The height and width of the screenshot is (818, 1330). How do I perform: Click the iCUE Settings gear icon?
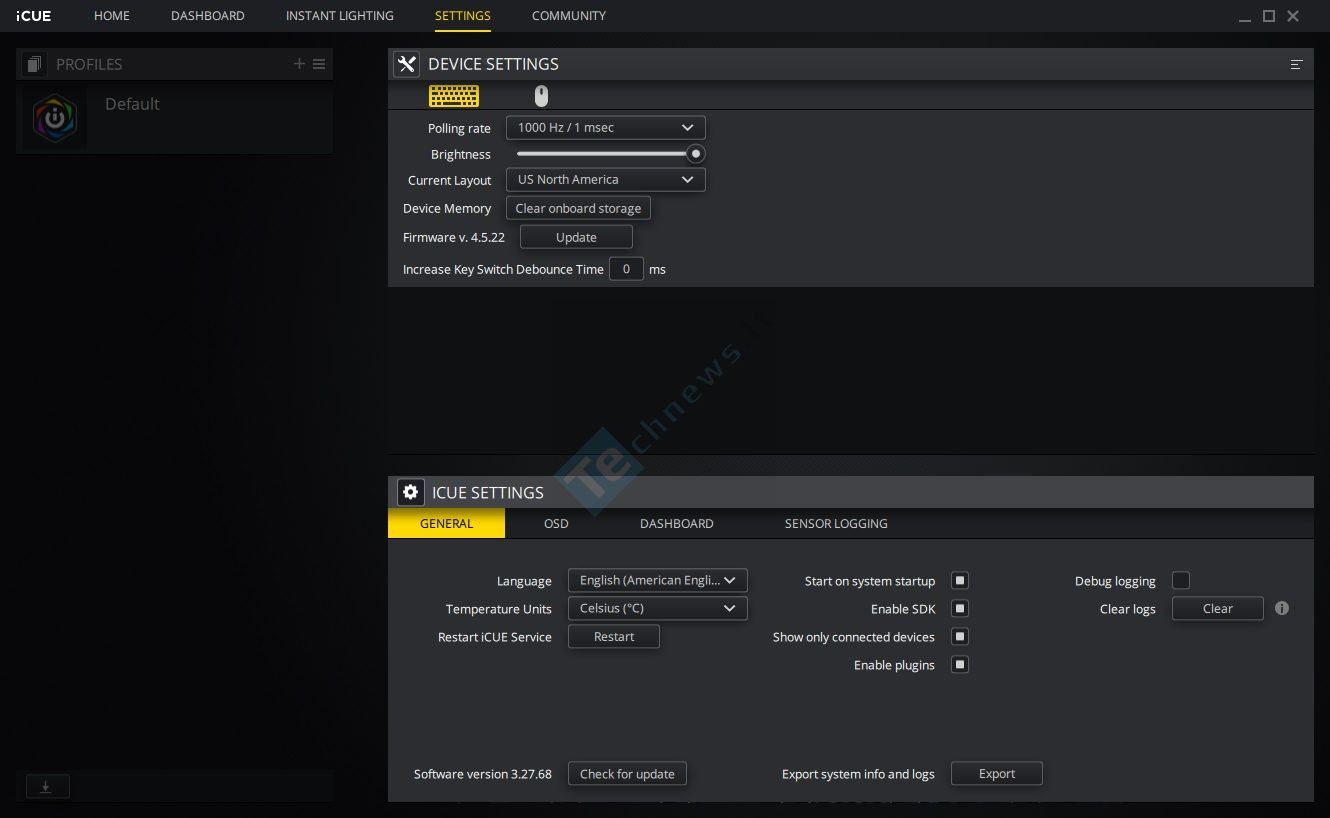[x=410, y=492]
